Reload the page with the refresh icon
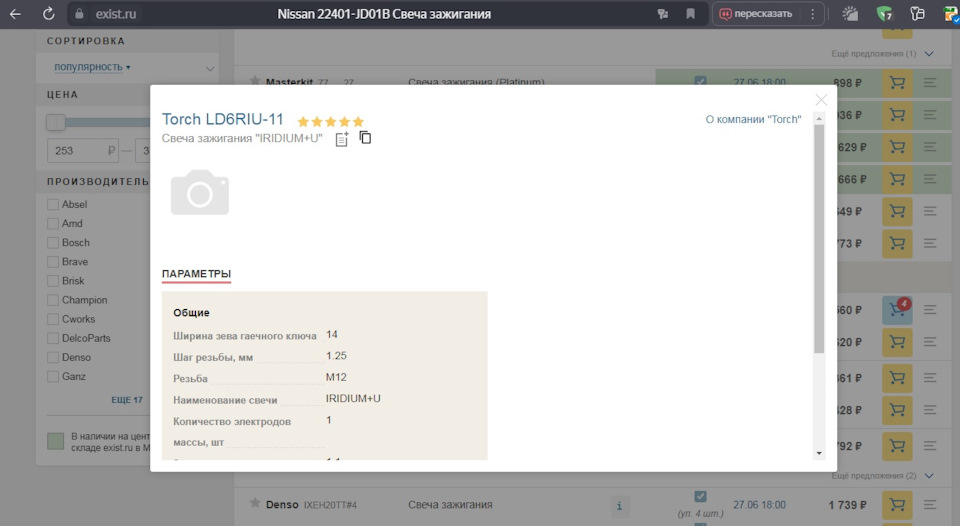 point(48,13)
